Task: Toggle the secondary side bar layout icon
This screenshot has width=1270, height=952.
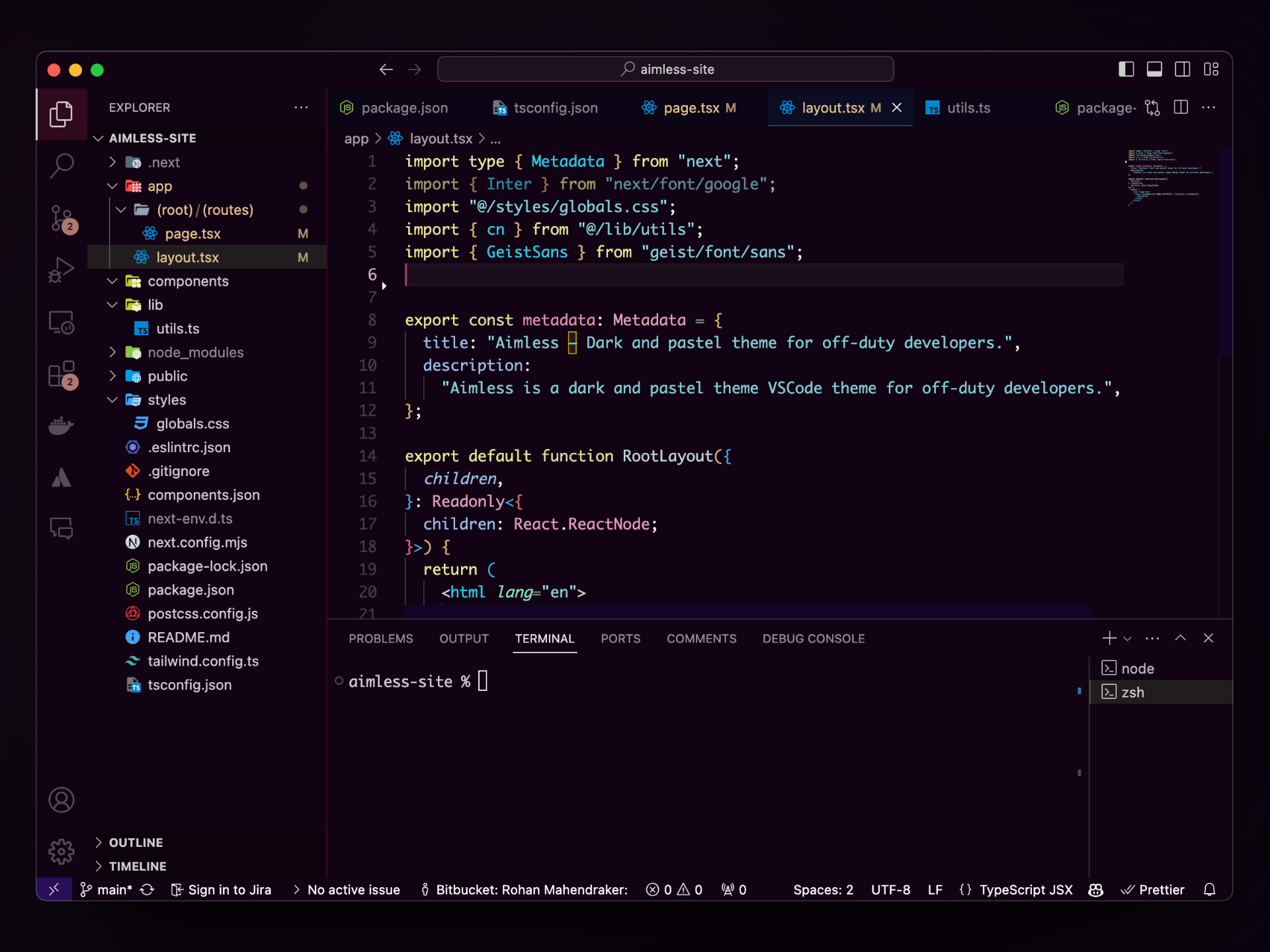Action: [1183, 69]
